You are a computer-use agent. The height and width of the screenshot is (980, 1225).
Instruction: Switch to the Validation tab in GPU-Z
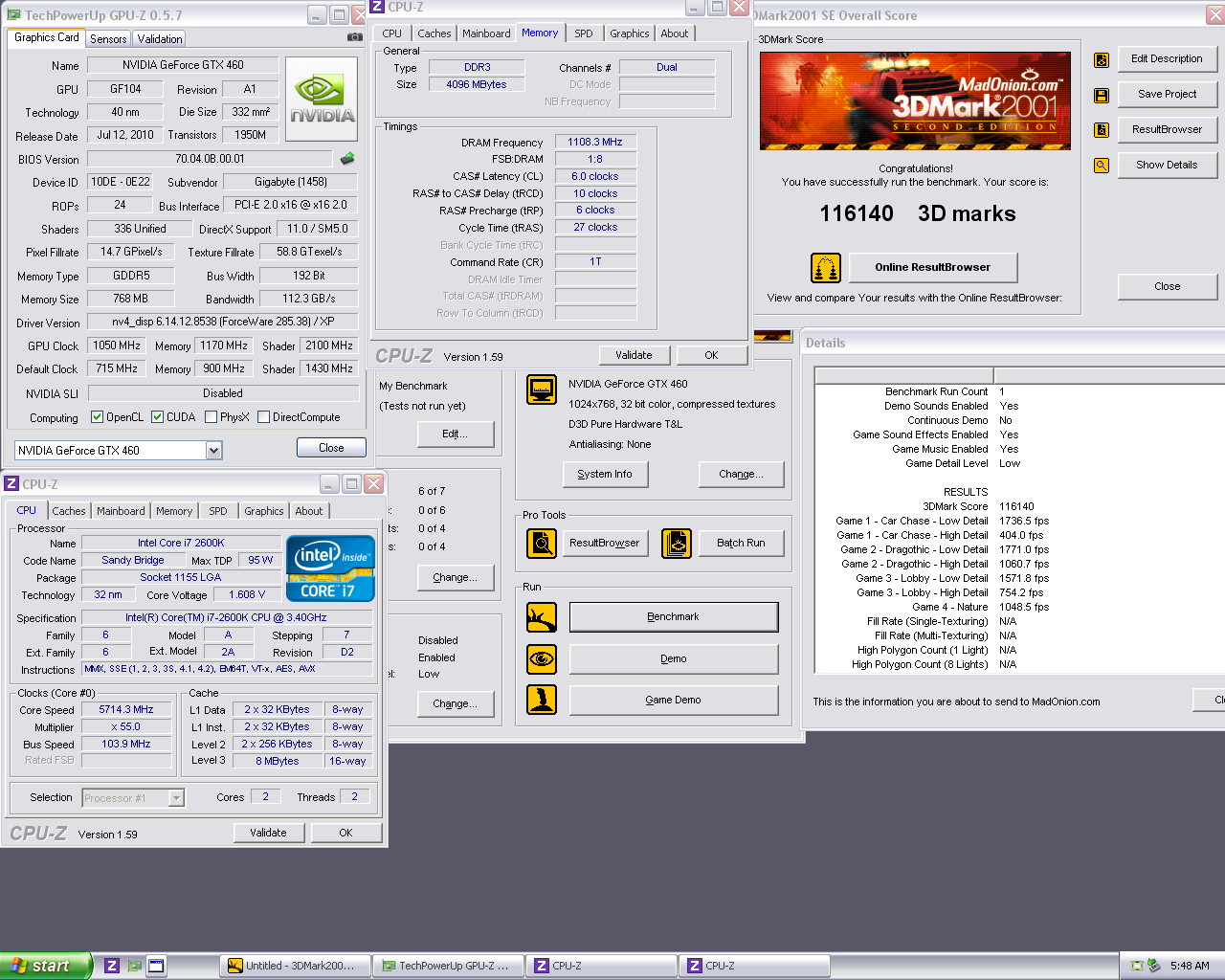159,39
